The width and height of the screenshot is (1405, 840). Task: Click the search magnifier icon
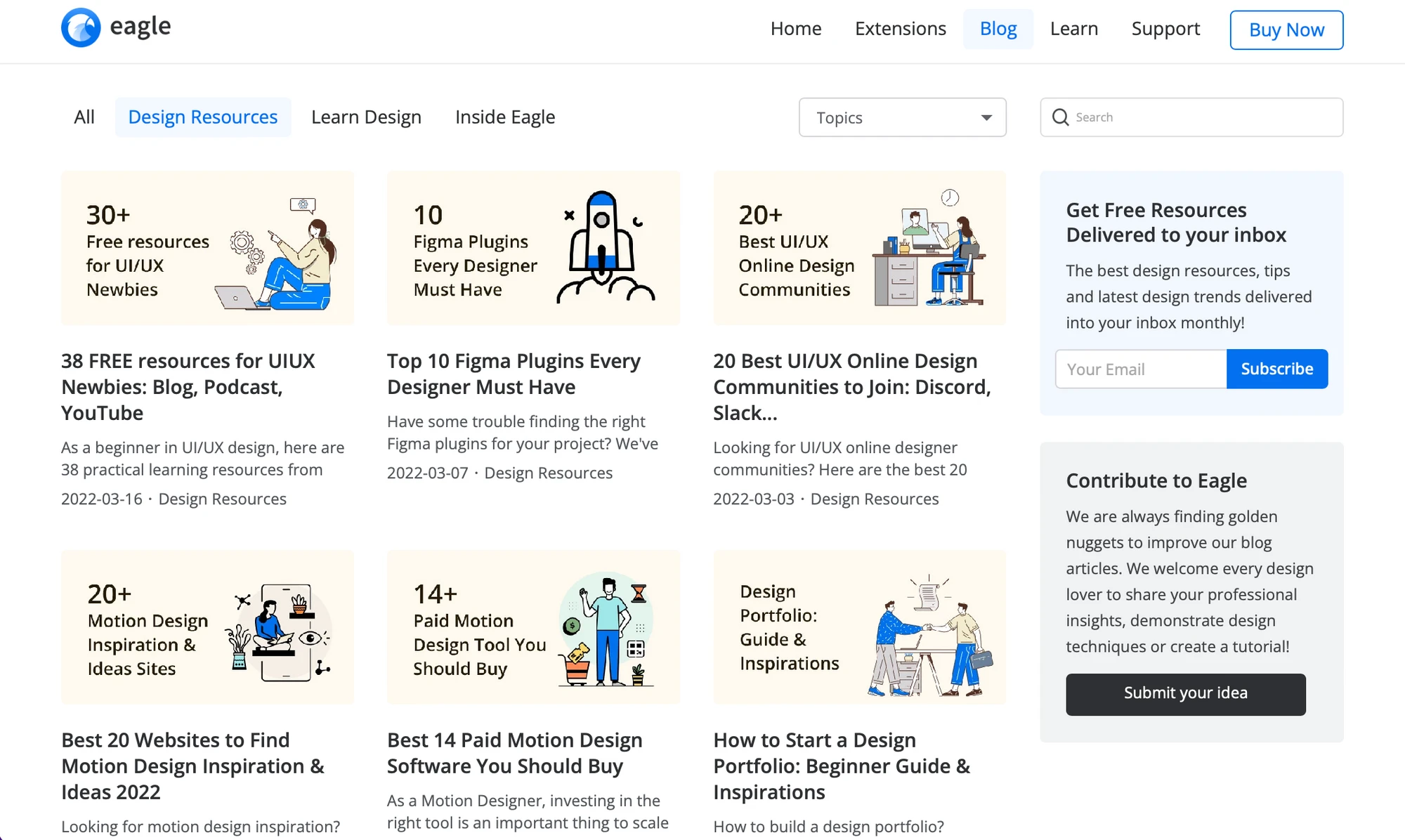click(1061, 117)
